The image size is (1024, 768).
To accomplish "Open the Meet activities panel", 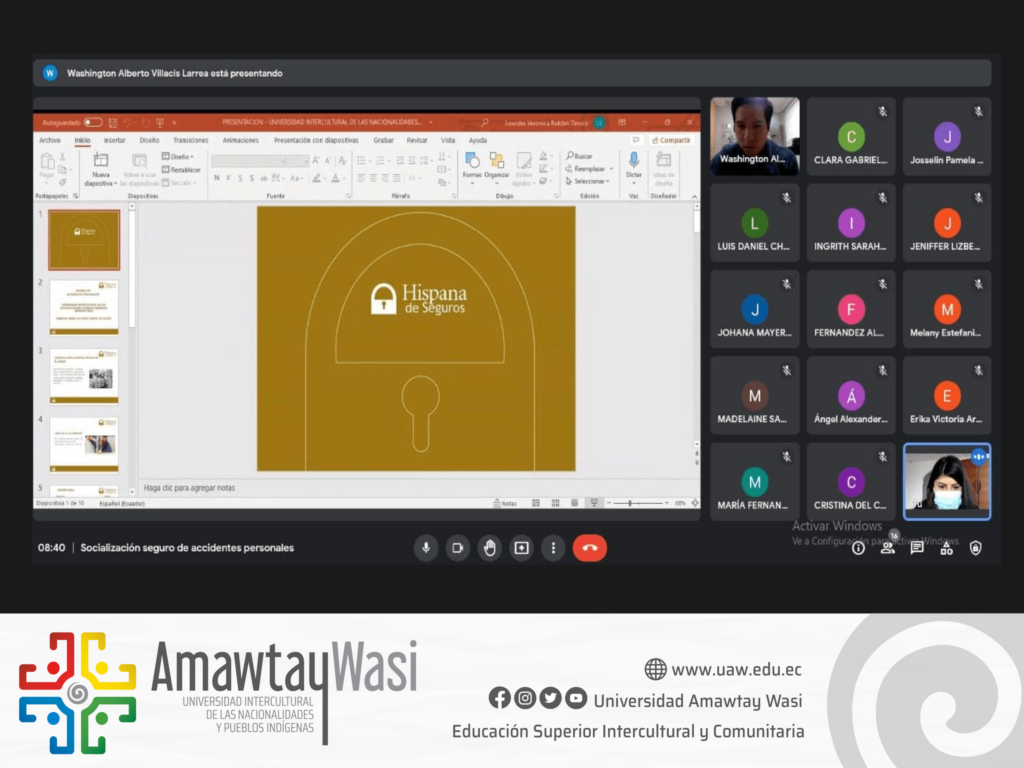I will (946, 549).
